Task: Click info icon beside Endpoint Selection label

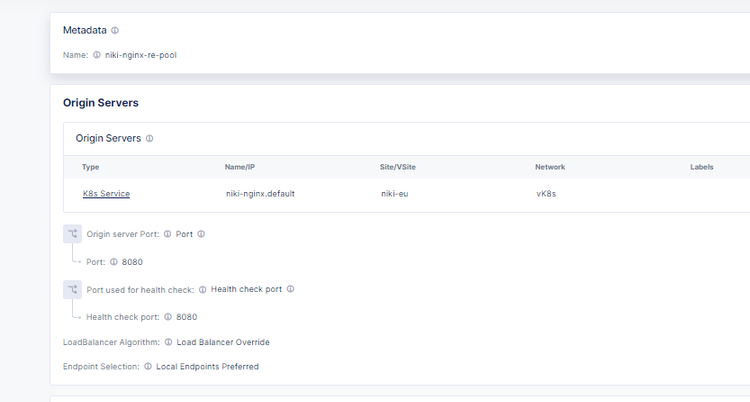Action: pyautogui.click(x=148, y=367)
